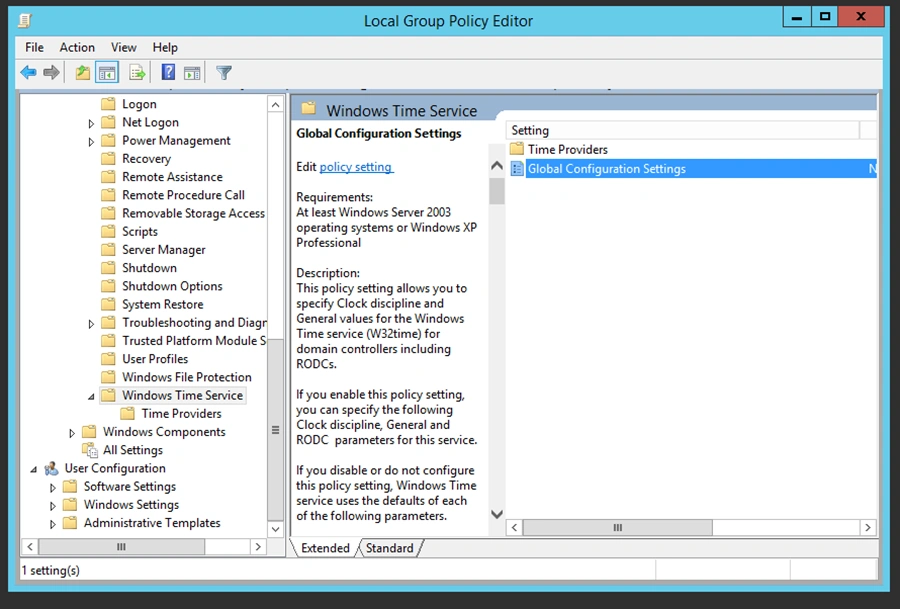Select Server Manager in tree
Image resolution: width=900 pixels, height=609 pixels.
(164, 250)
